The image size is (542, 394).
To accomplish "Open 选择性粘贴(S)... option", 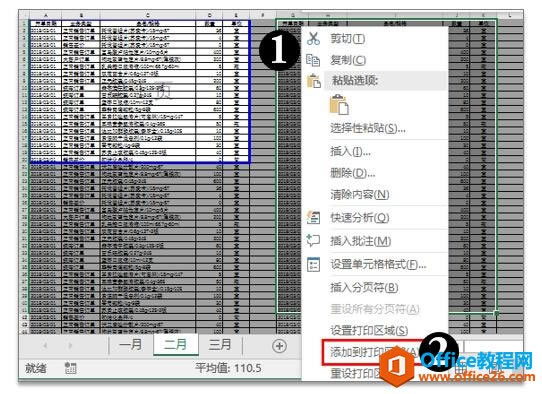I will pyautogui.click(x=368, y=128).
